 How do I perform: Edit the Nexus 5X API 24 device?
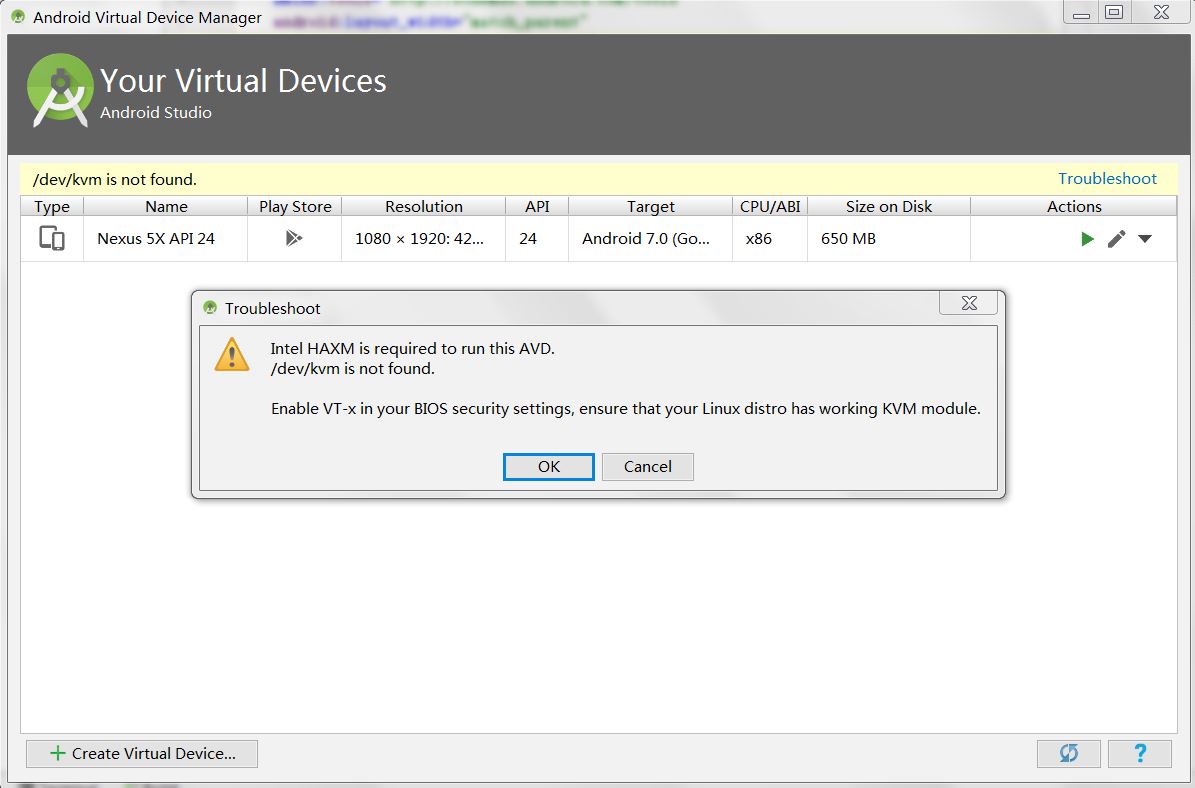(x=1117, y=239)
